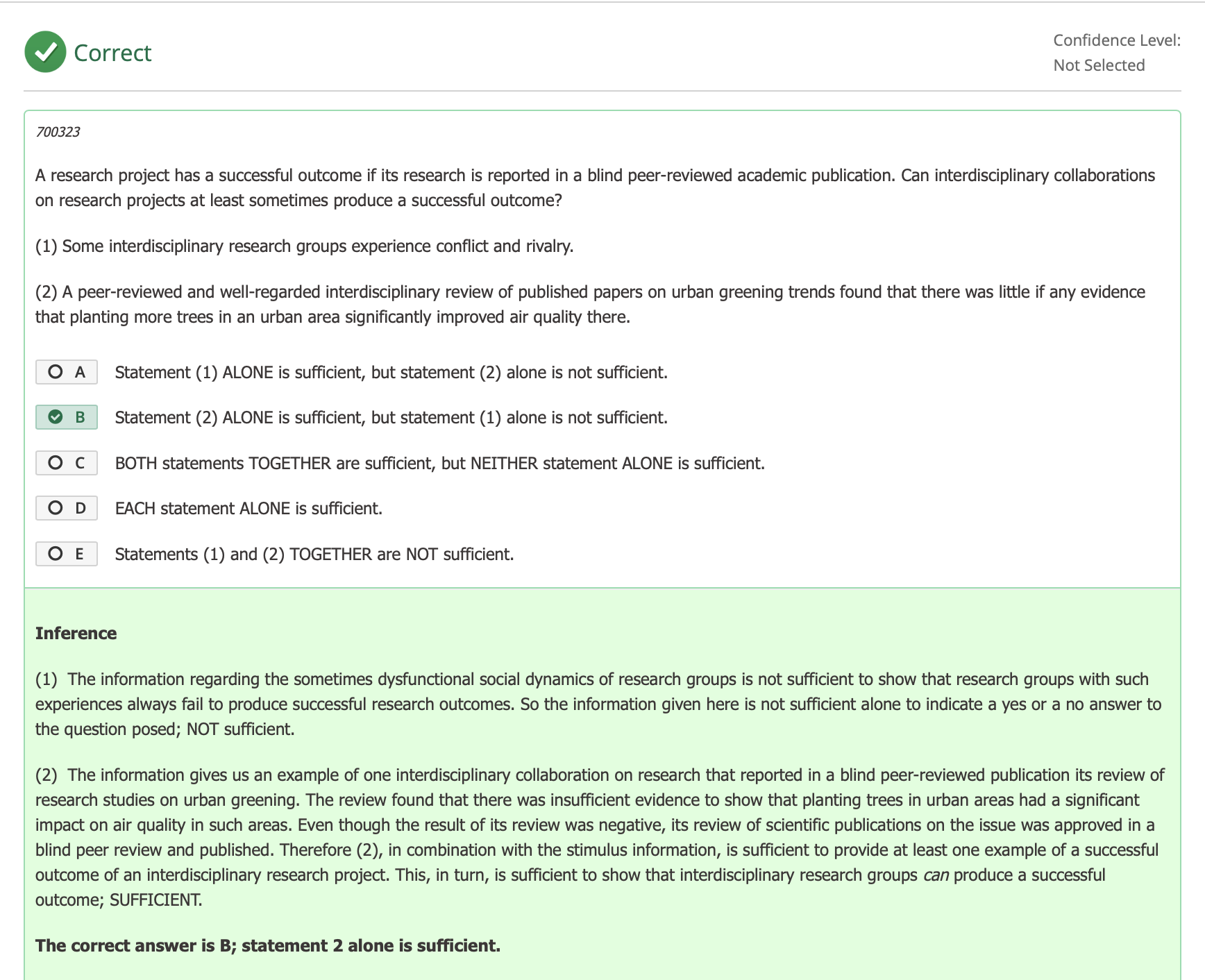
Task: Click "EACH statement ALONE is sufficient" text
Action: point(248,509)
